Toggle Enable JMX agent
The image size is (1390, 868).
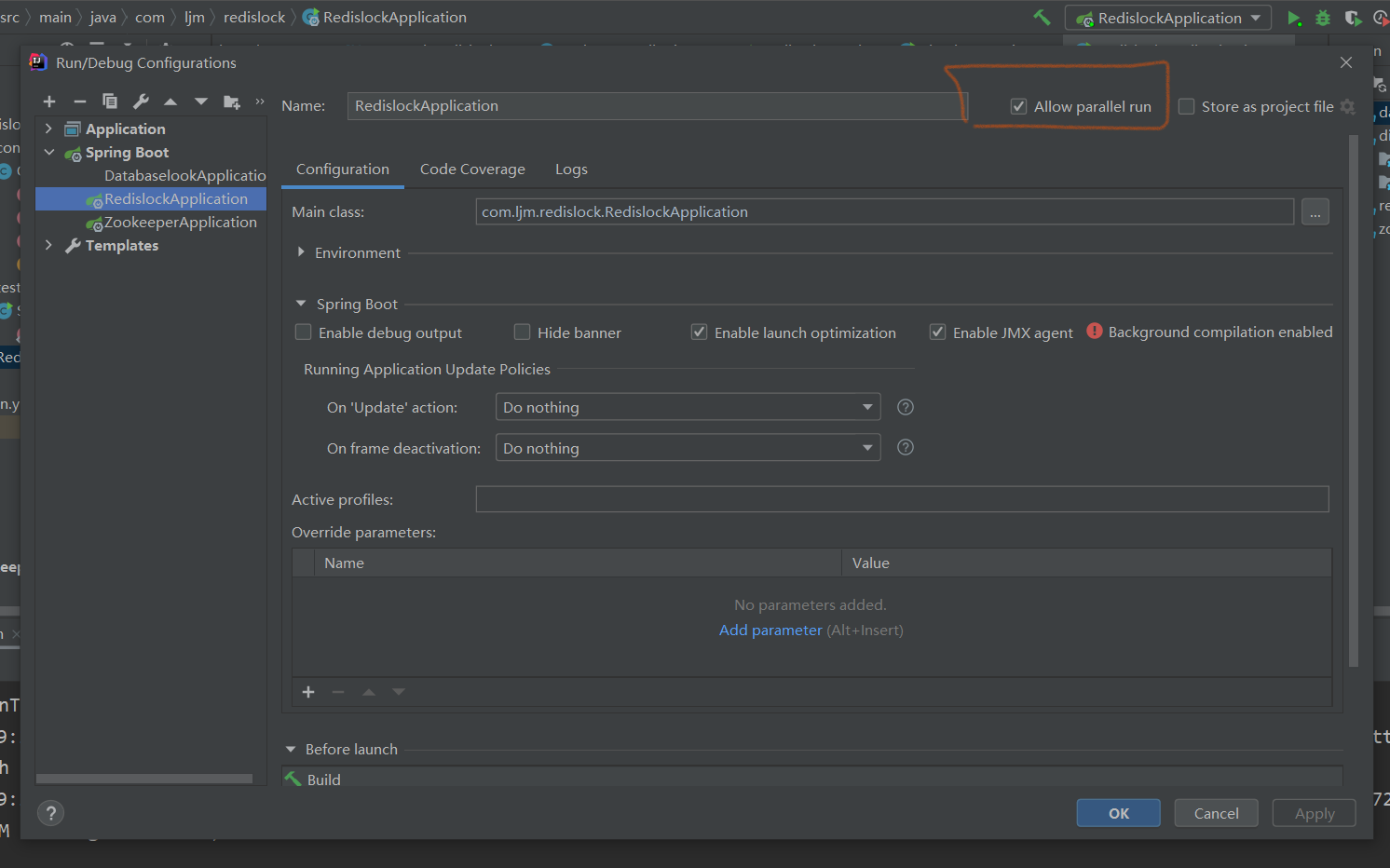[x=938, y=332]
